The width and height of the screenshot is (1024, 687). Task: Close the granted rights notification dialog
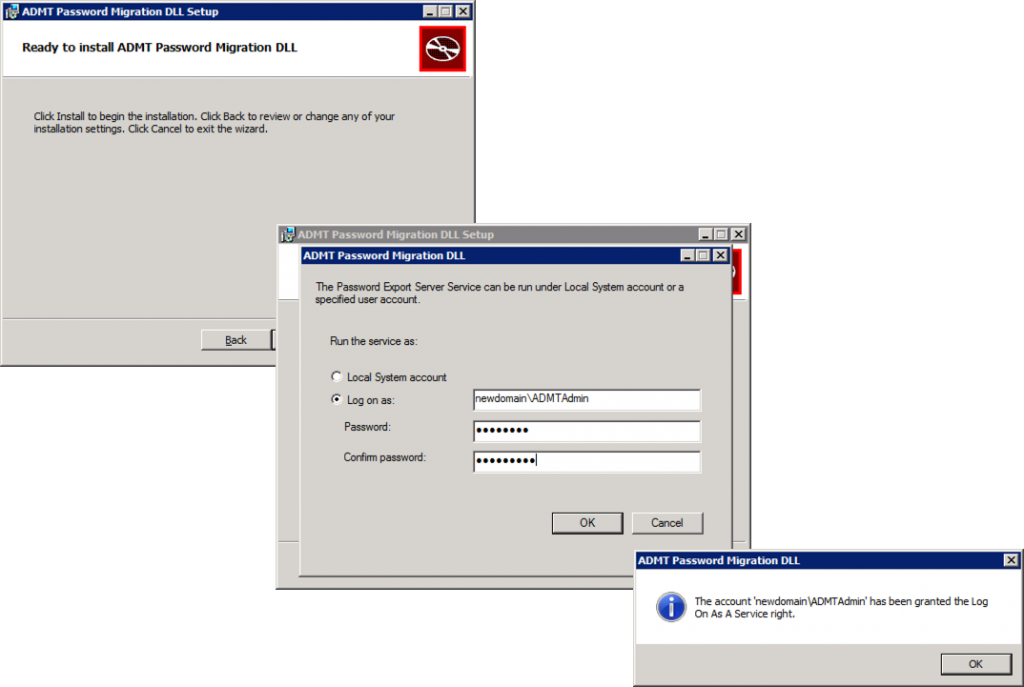[x=1011, y=560]
